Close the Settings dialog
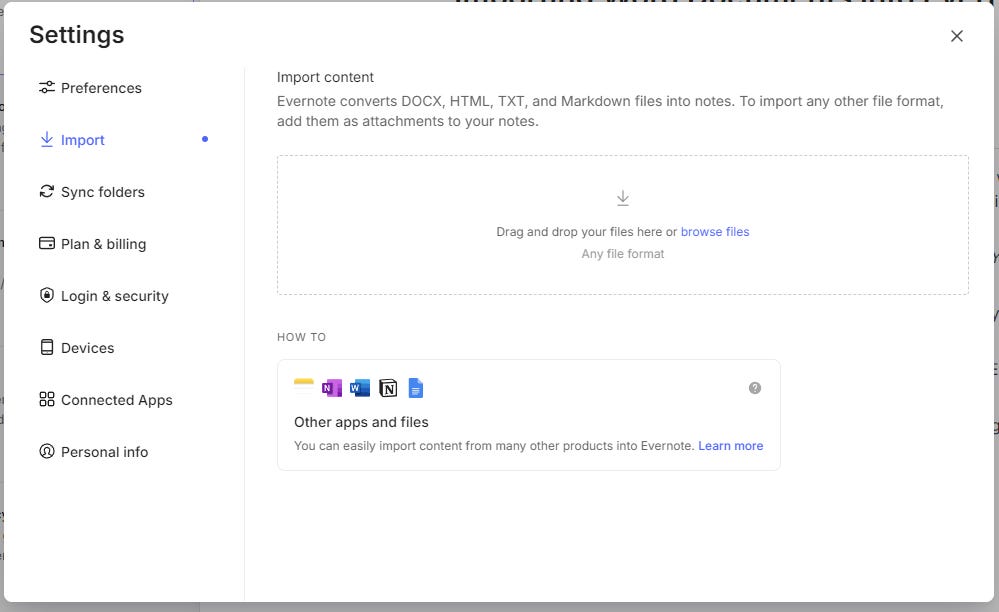The height and width of the screenshot is (612, 999). click(956, 36)
